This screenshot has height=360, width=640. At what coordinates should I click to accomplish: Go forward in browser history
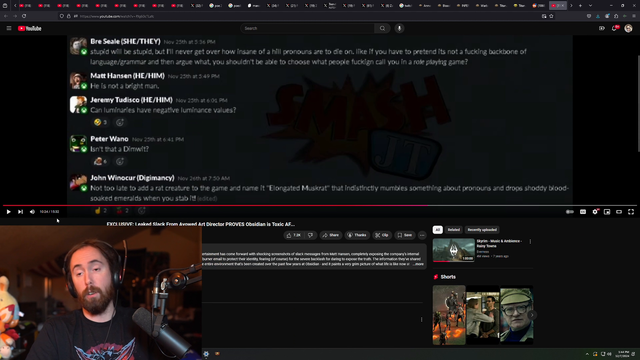tap(15, 16)
